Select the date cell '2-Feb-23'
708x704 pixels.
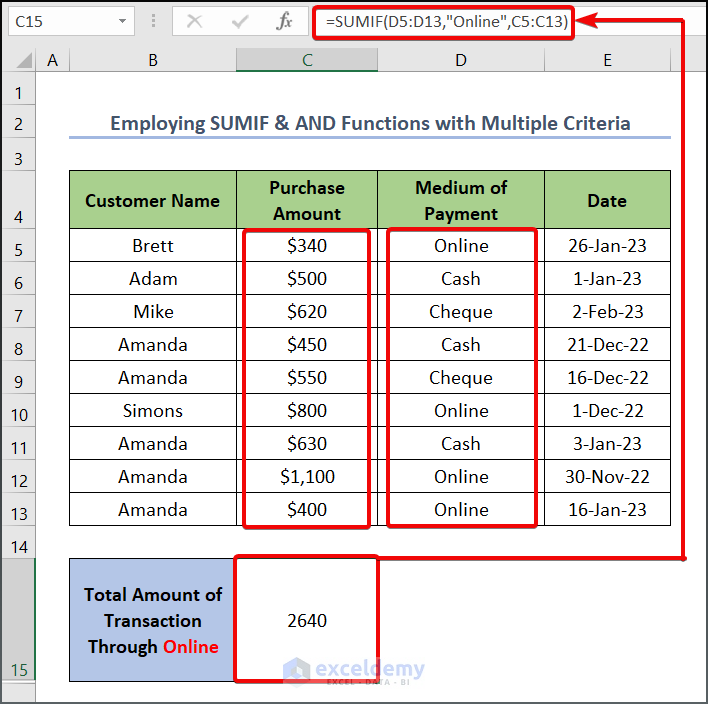coord(607,311)
